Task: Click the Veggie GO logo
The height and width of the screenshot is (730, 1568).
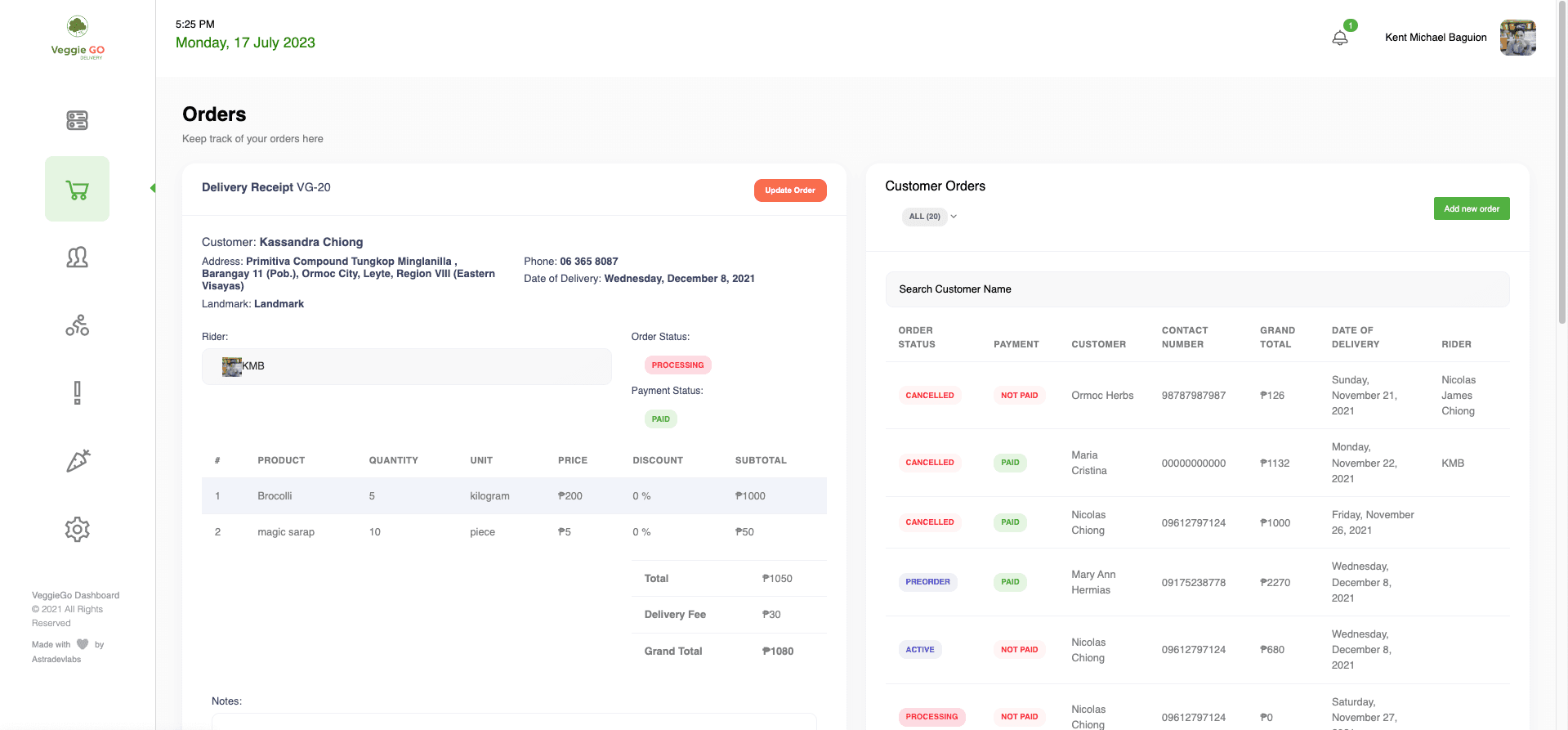Action: click(78, 38)
